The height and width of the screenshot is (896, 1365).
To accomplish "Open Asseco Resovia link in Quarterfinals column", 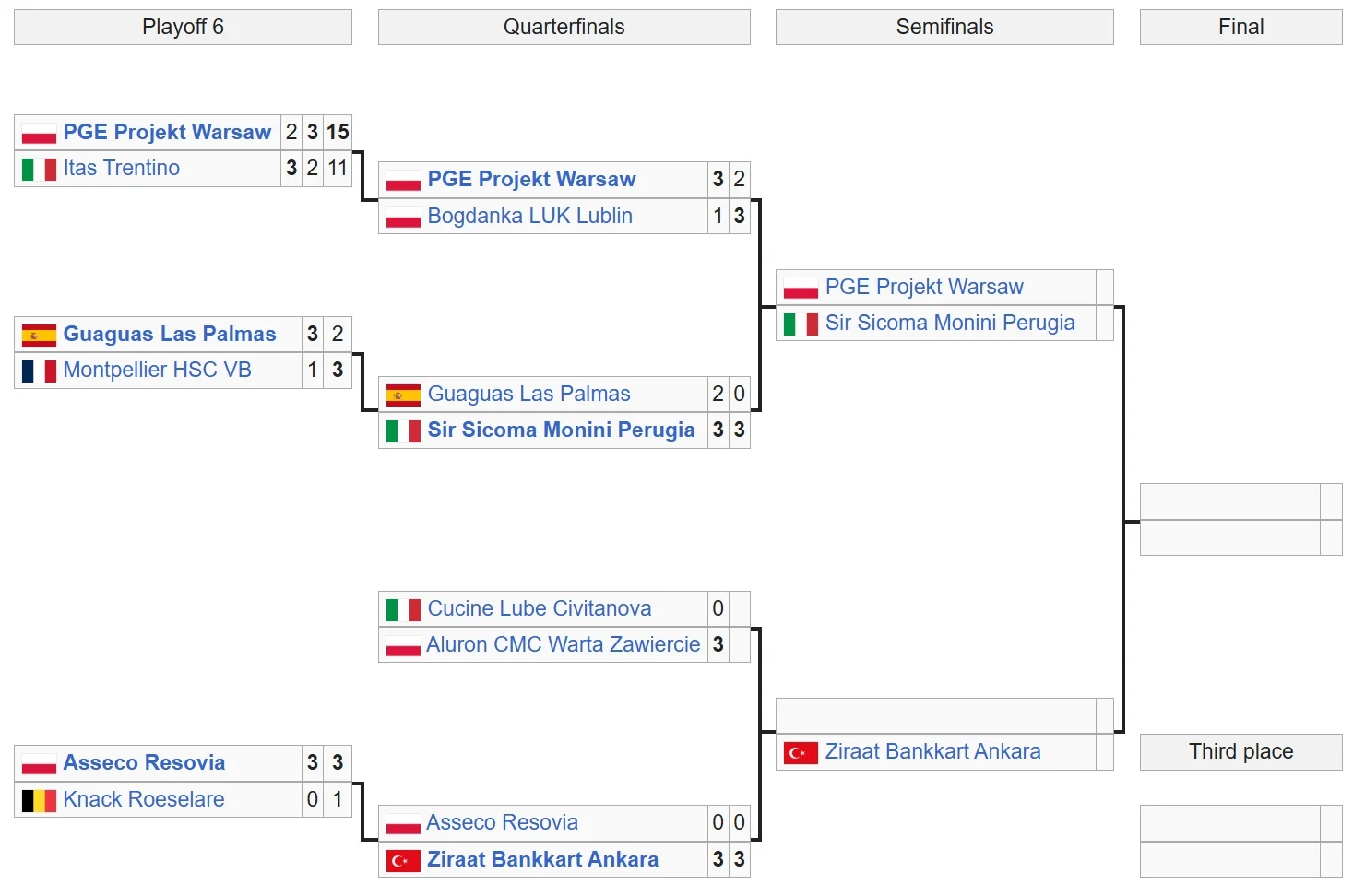I will [x=502, y=822].
